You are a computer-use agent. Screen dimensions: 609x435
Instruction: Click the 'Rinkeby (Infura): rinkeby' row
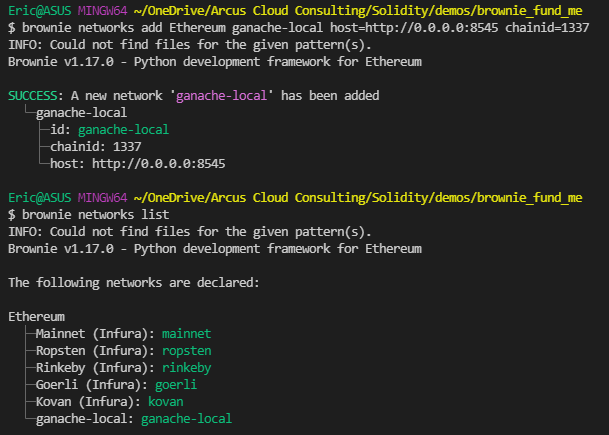pyautogui.click(x=124, y=368)
